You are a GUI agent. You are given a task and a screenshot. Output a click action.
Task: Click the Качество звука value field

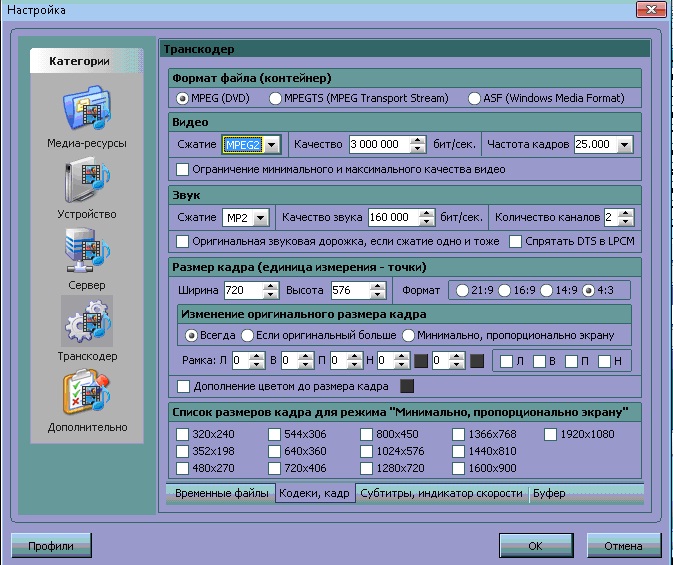tap(393, 218)
